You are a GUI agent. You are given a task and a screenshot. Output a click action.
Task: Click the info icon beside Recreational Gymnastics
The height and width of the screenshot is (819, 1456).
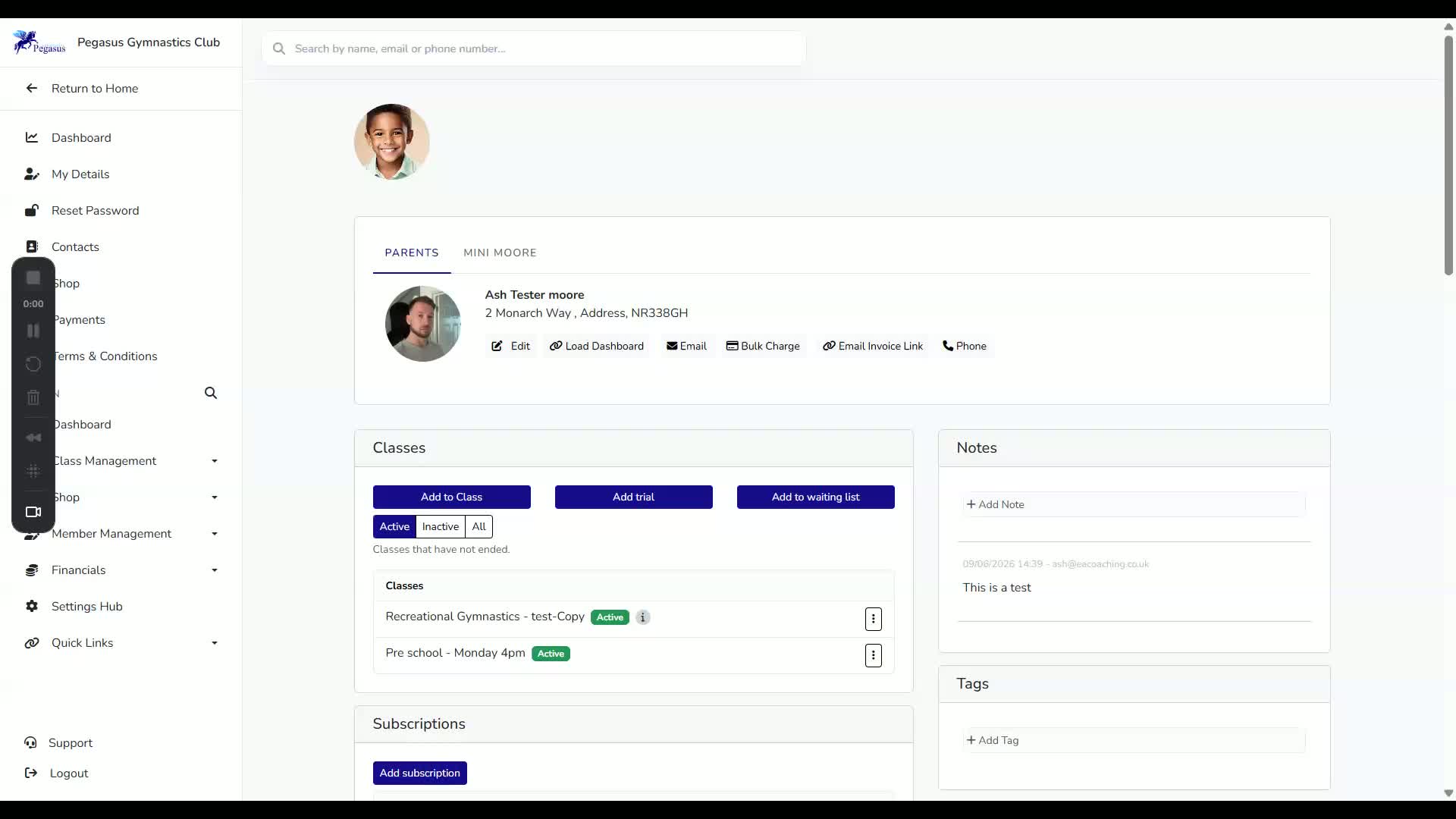click(x=643, y=617)
